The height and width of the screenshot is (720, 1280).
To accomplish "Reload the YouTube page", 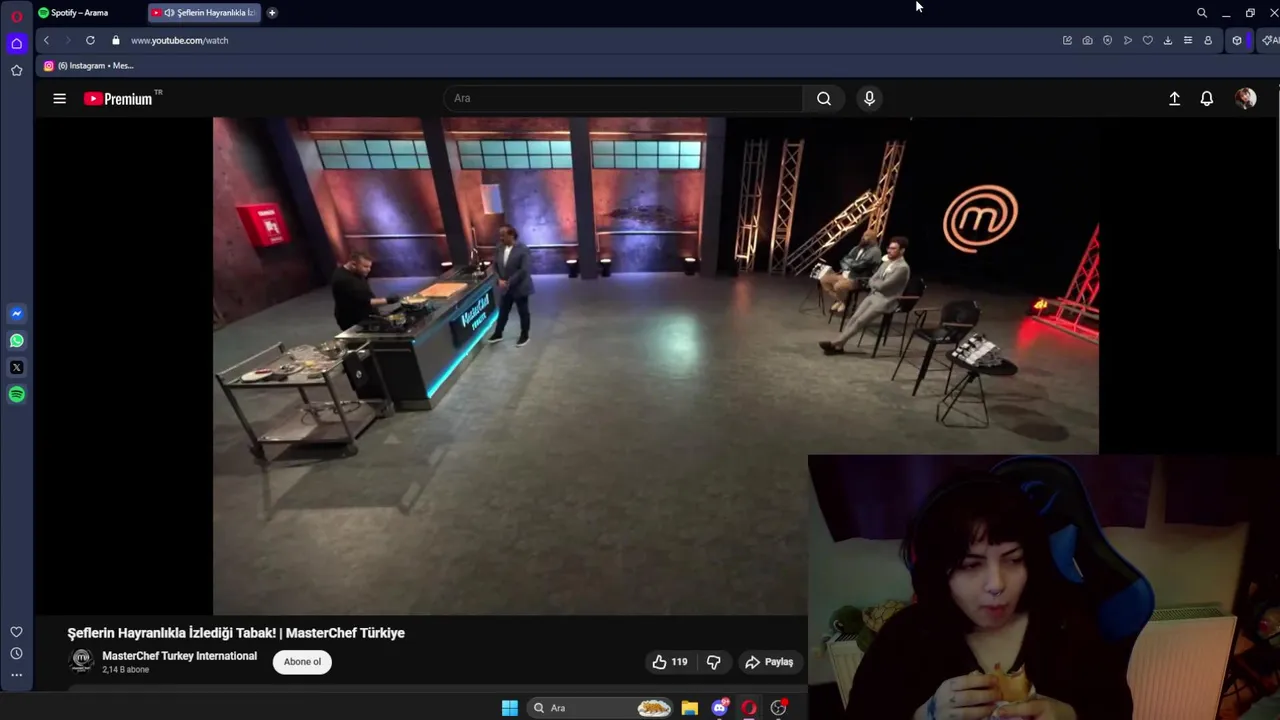I will tap(90, 40).
